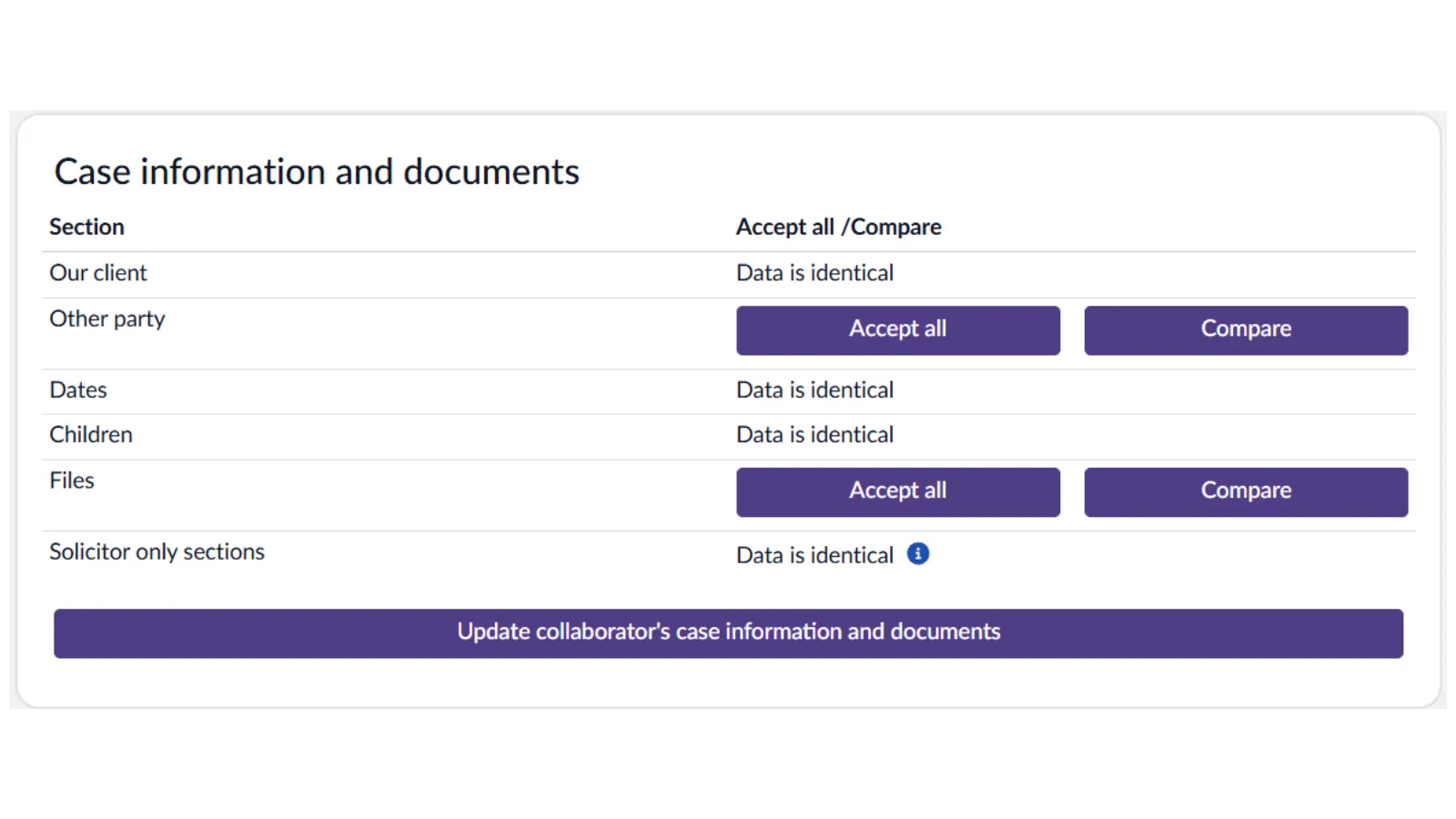This screenshot has width=1456, height=819.
Task: Select the Files row label
Action: click(71, 480)
